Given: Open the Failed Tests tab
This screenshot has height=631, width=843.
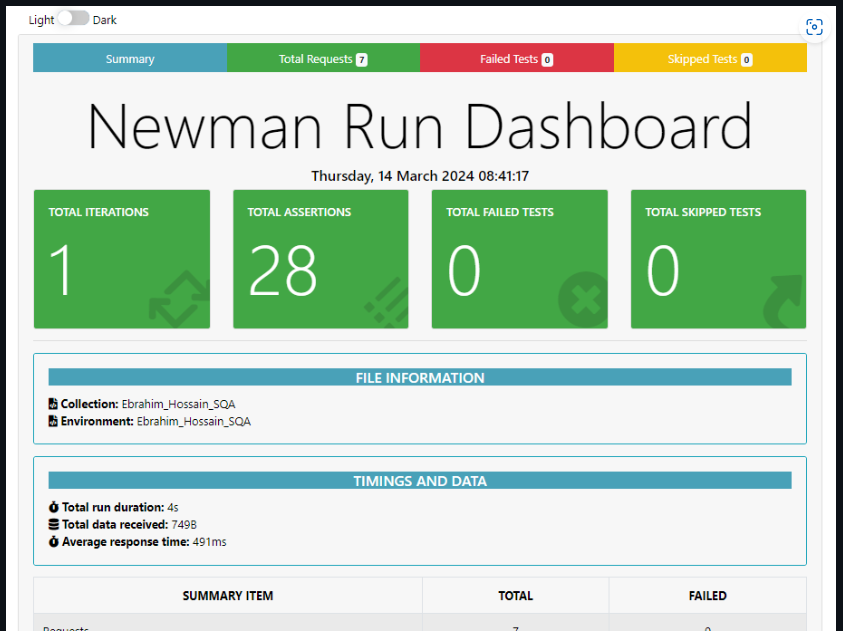Looking at the screenshot, I should click(x=516, y=59).
